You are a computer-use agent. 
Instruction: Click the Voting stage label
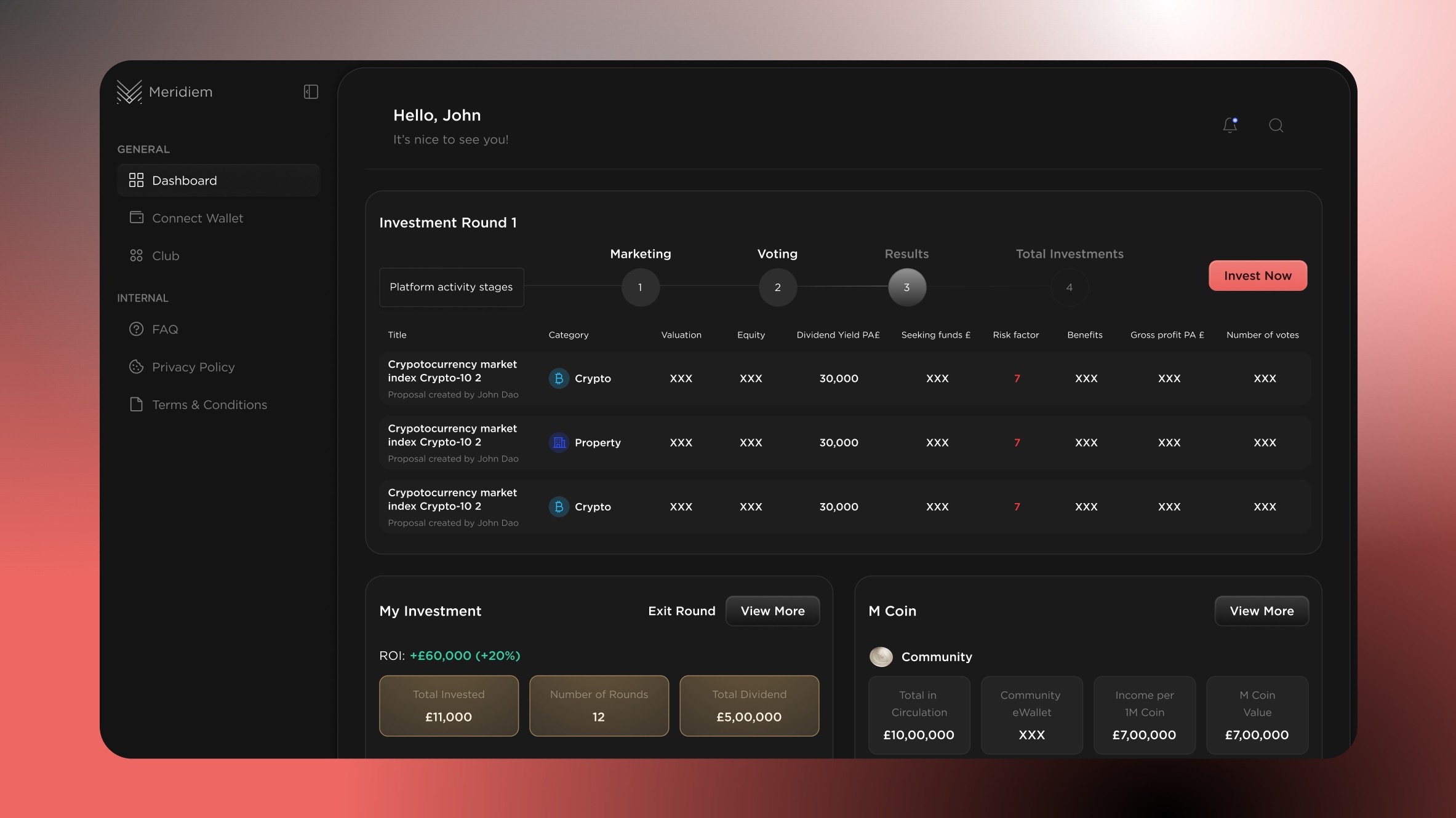777,253
